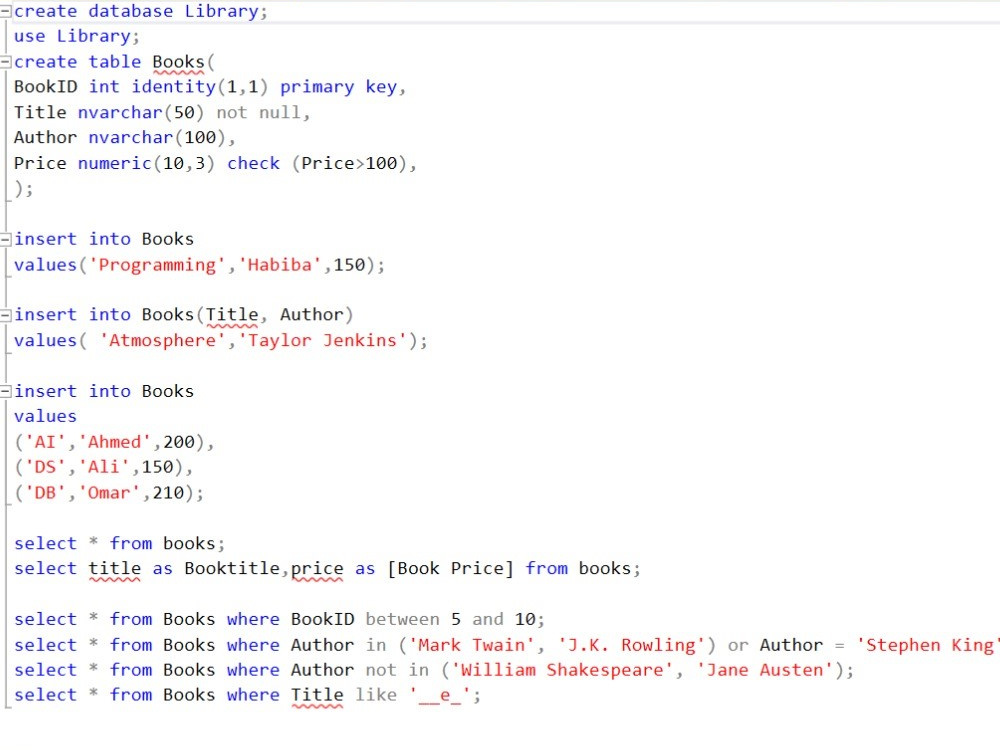Viewport: 1000px width, 750px height.
Task: Collapse the multi-row 'insert into Books' block
Action: click(5, 391)
